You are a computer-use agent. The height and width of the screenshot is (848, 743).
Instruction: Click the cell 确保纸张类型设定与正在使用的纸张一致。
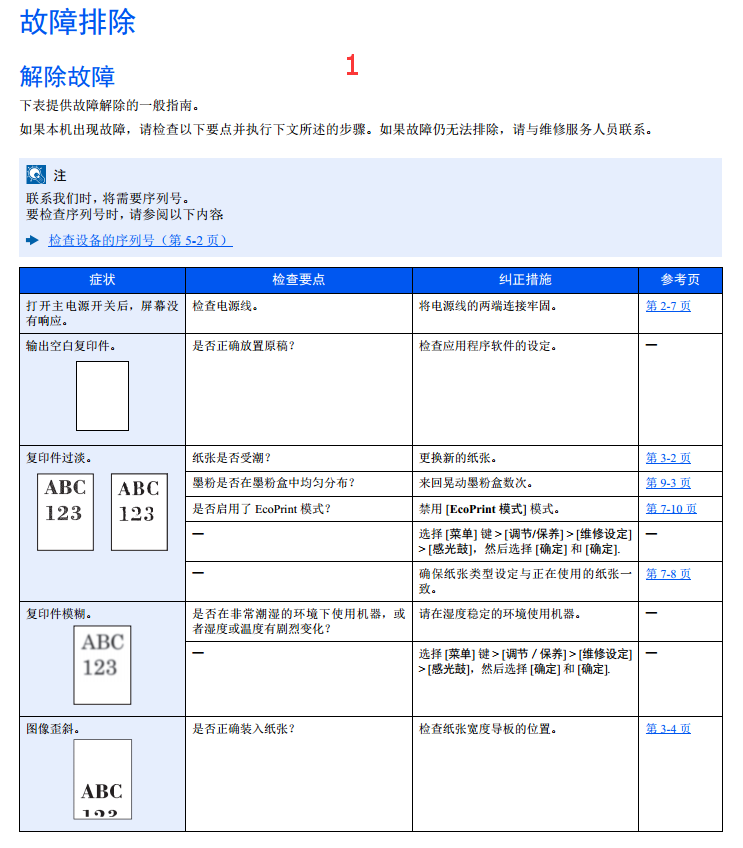[525, 581]
